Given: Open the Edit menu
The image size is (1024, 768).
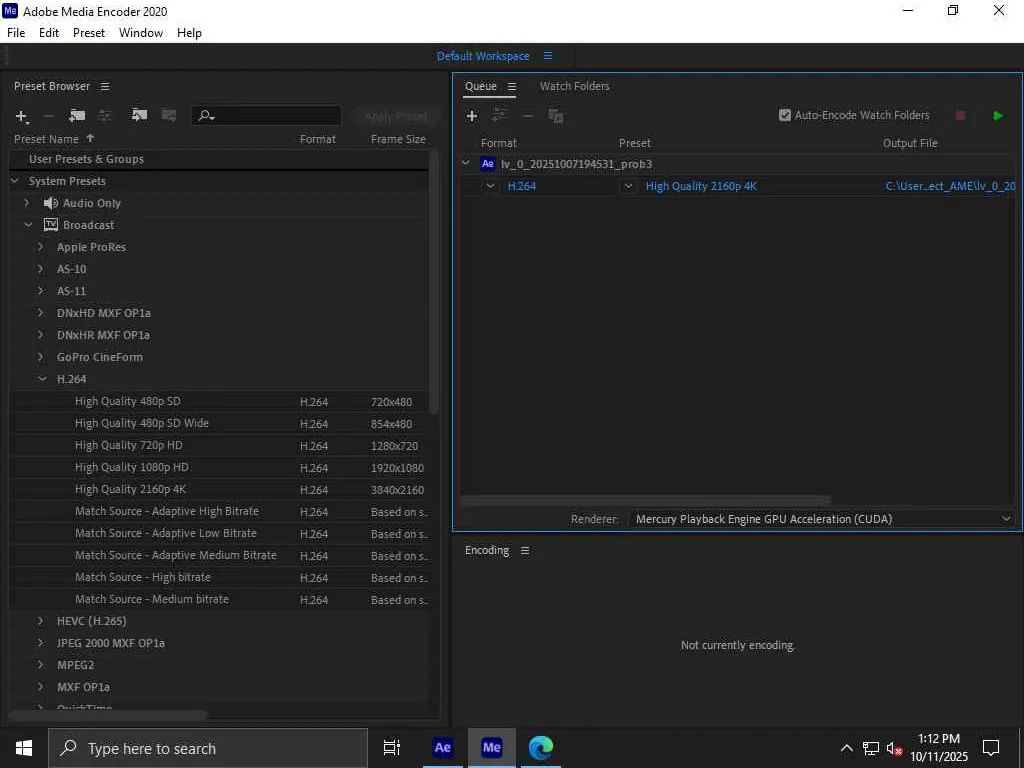Looking at the screenshot, I should [x=49, y=33].
